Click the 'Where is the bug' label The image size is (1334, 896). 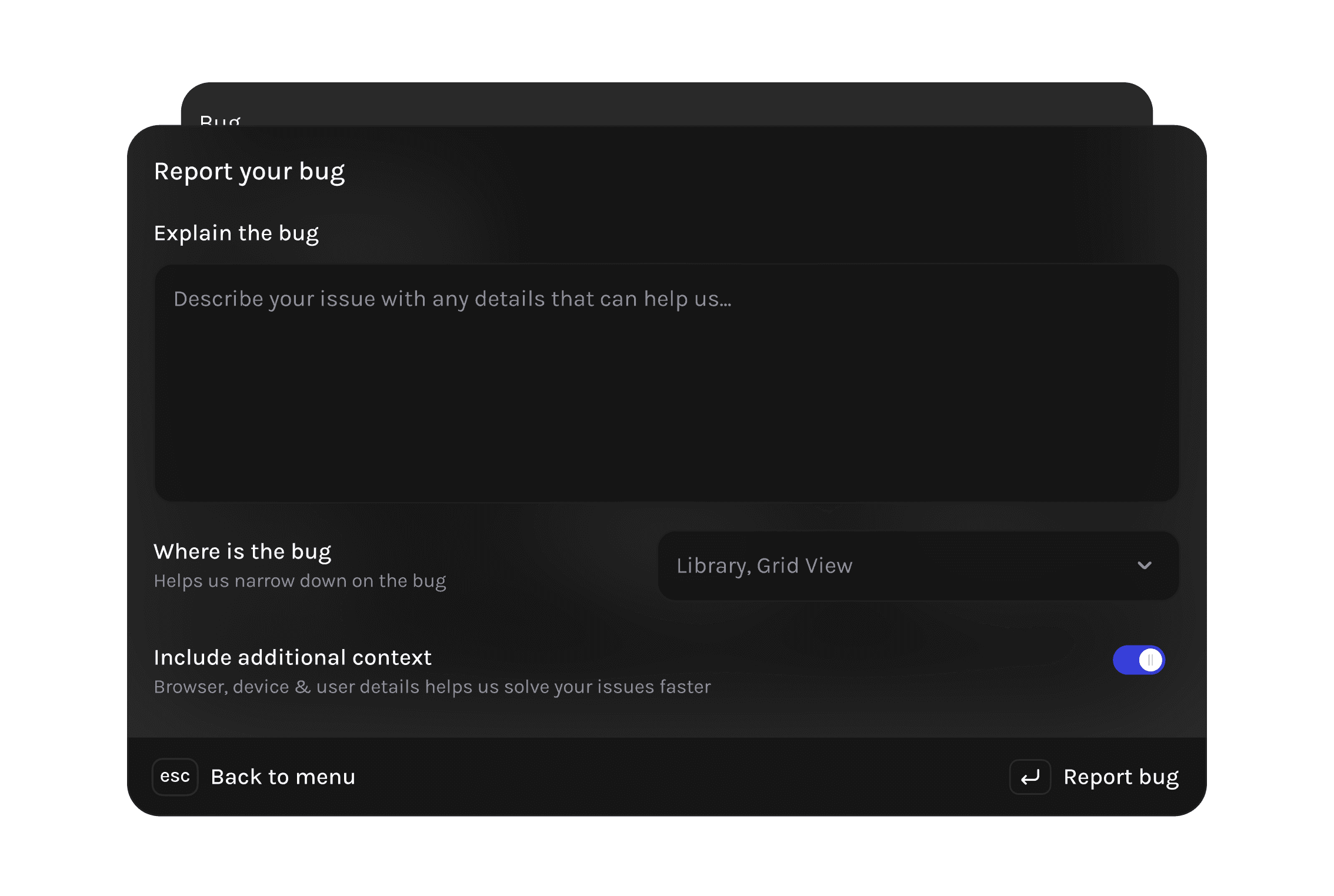242,551
